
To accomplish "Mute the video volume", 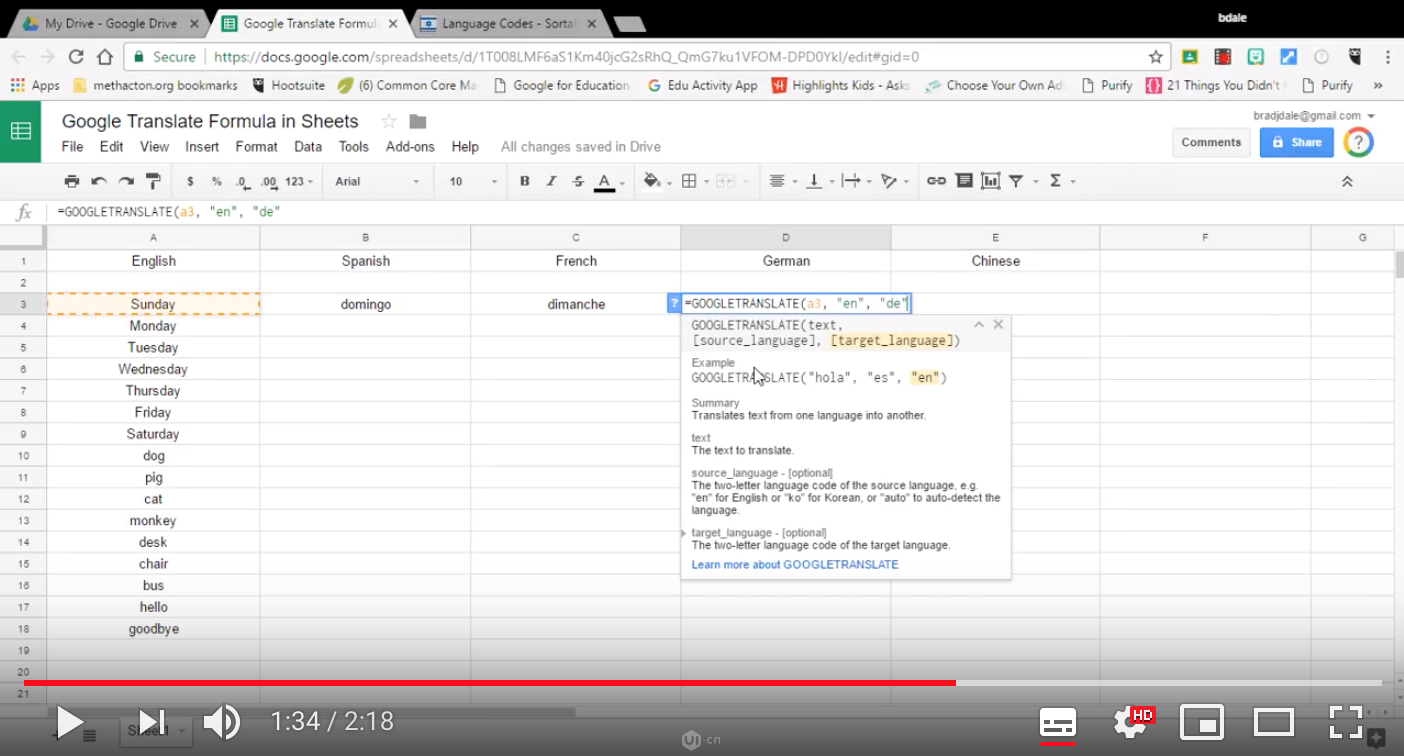I will (221, 721).
